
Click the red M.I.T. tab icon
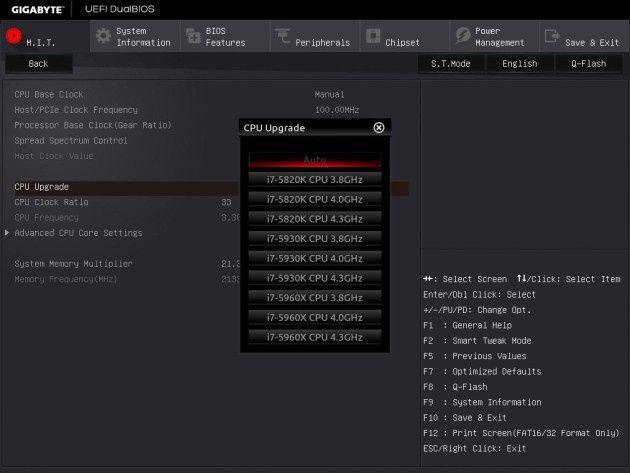14,36
